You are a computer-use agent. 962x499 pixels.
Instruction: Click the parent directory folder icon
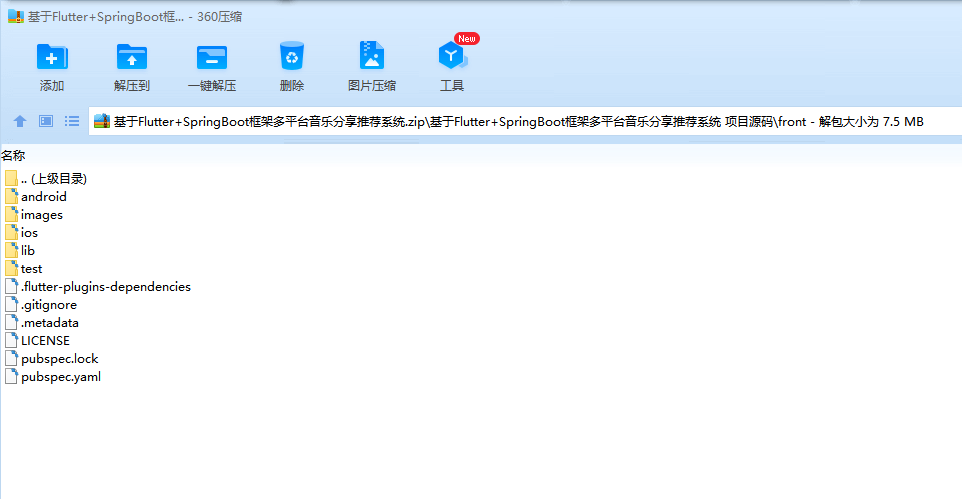click(11, 179)
